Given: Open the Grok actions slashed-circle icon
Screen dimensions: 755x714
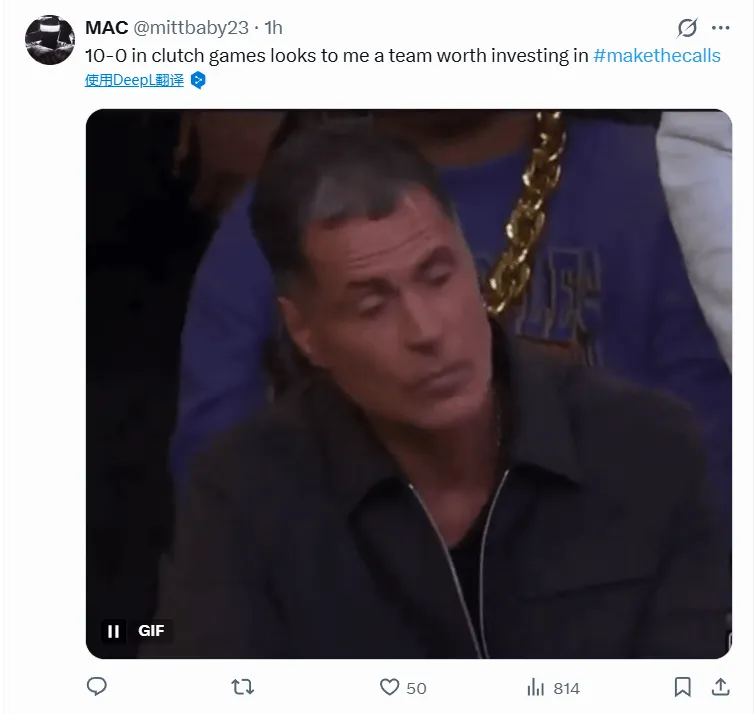Looking at the screenshot, I should click(x=687, y=28).
